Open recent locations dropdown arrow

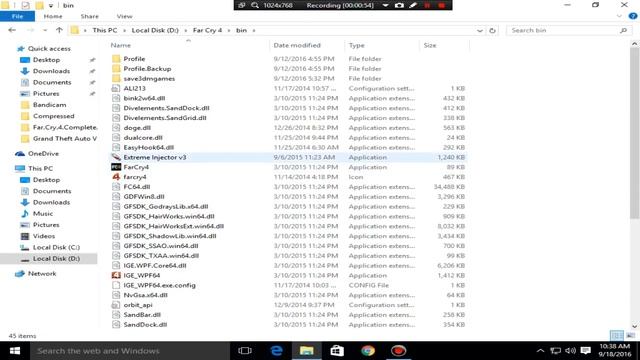pos(45,30)
